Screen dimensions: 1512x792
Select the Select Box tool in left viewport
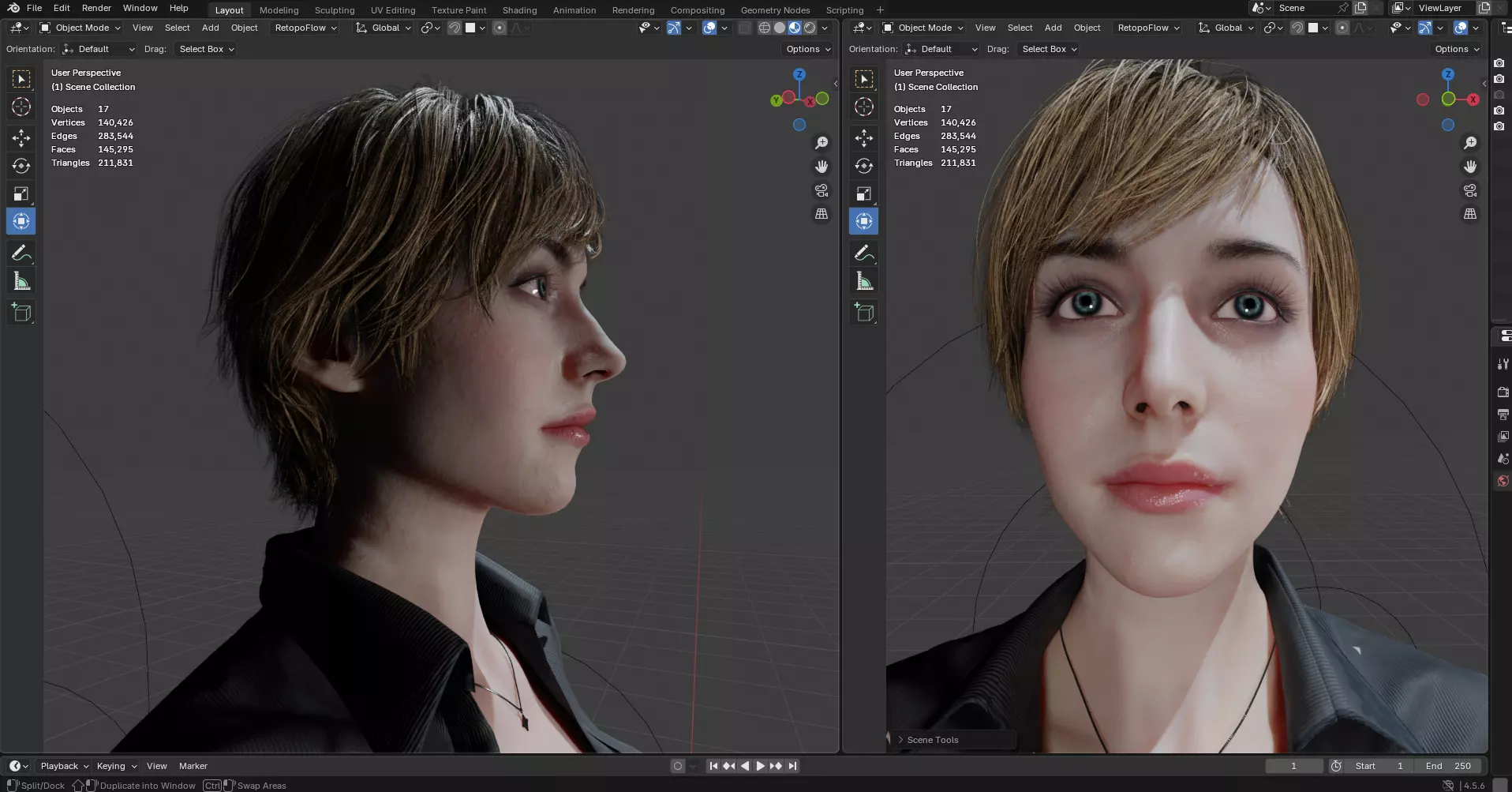(x=21, y=79)
